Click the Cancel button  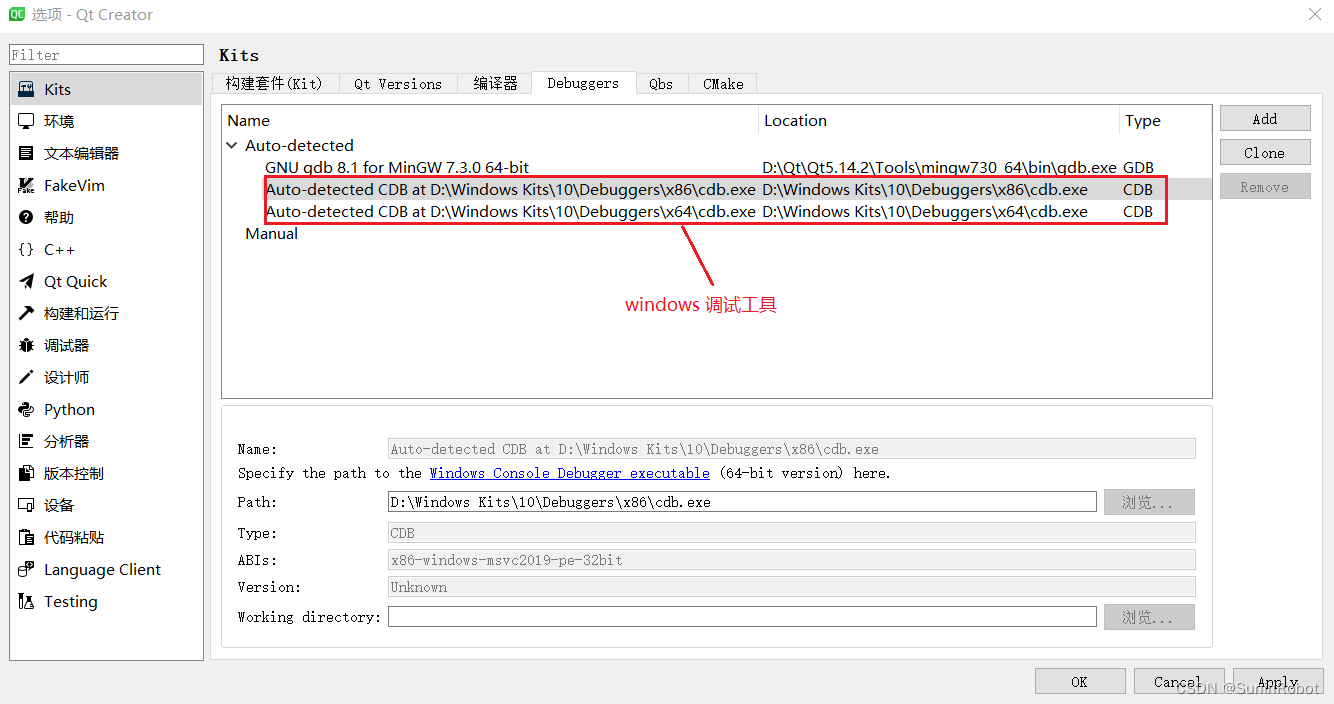coord(1179,681)
